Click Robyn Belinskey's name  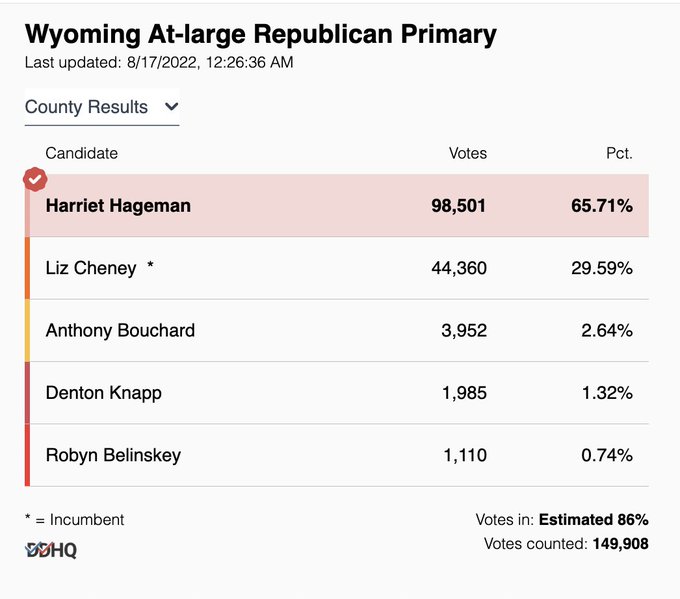pos(113,455)
